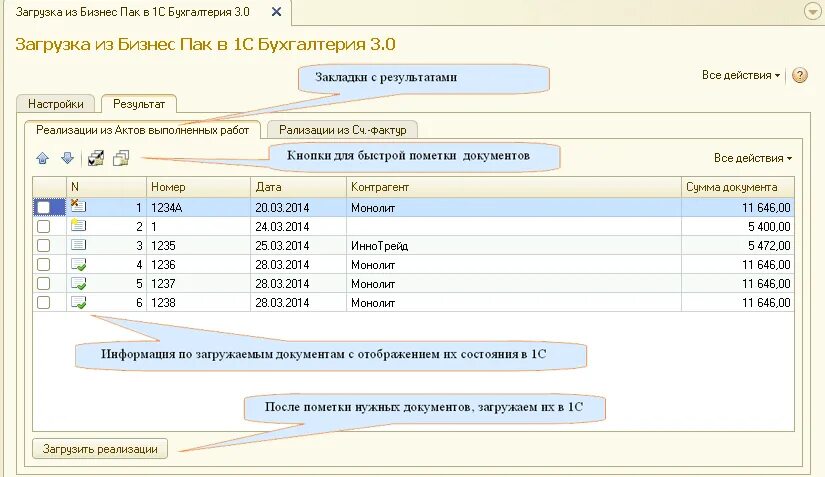This screenshot has height=477, width=825.
Task: Click date cell 20.03.2014
Action: [298, 207]
